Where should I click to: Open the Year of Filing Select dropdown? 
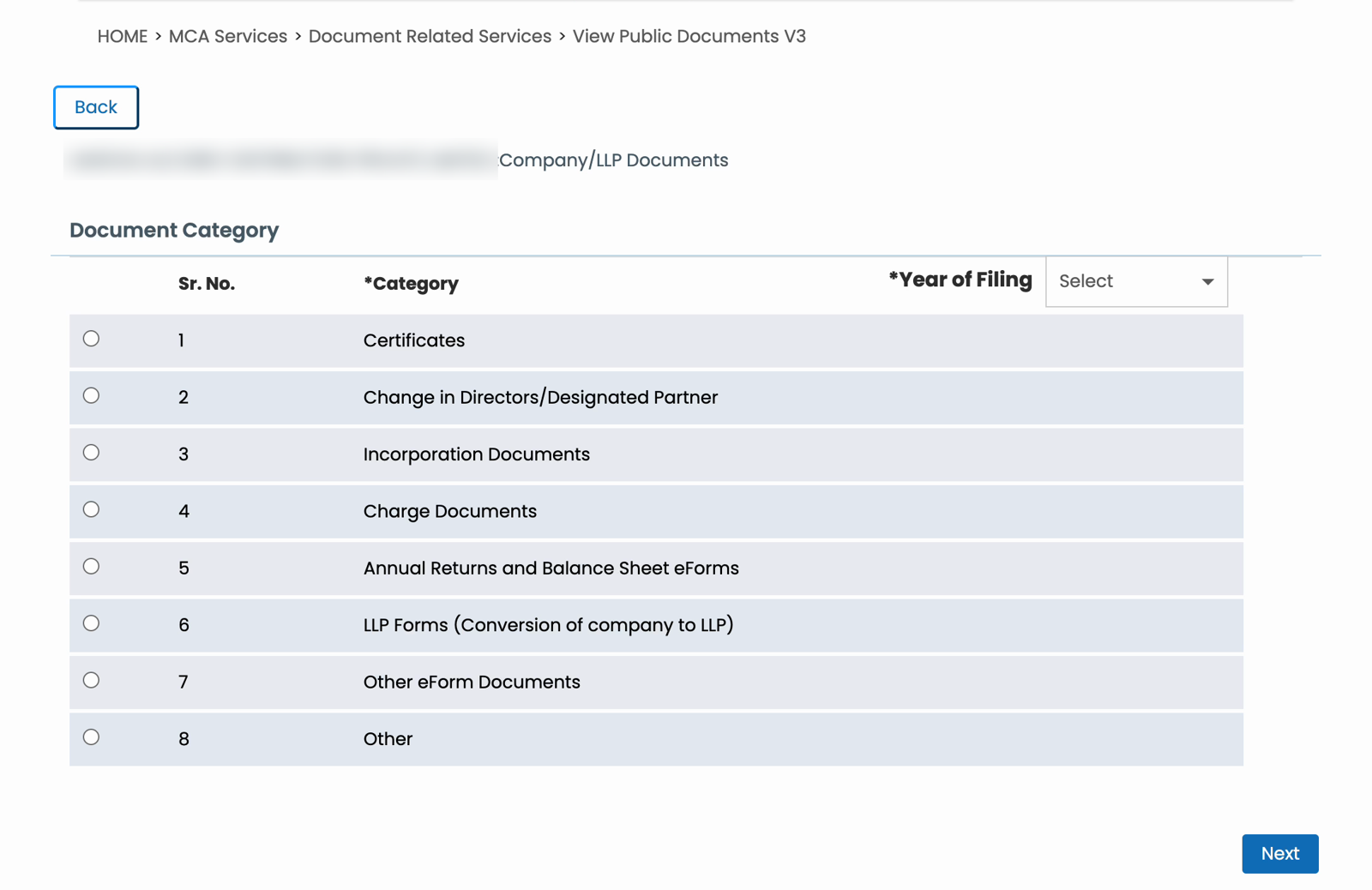tap(1136, 281)
